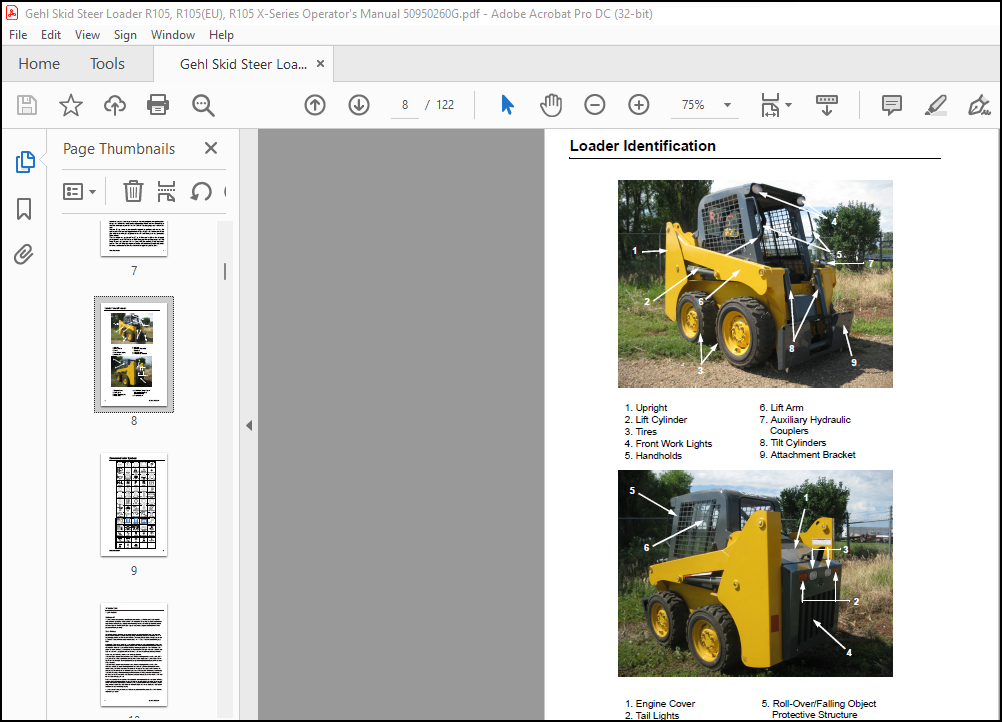Open the Help menu

click(221, 35)
